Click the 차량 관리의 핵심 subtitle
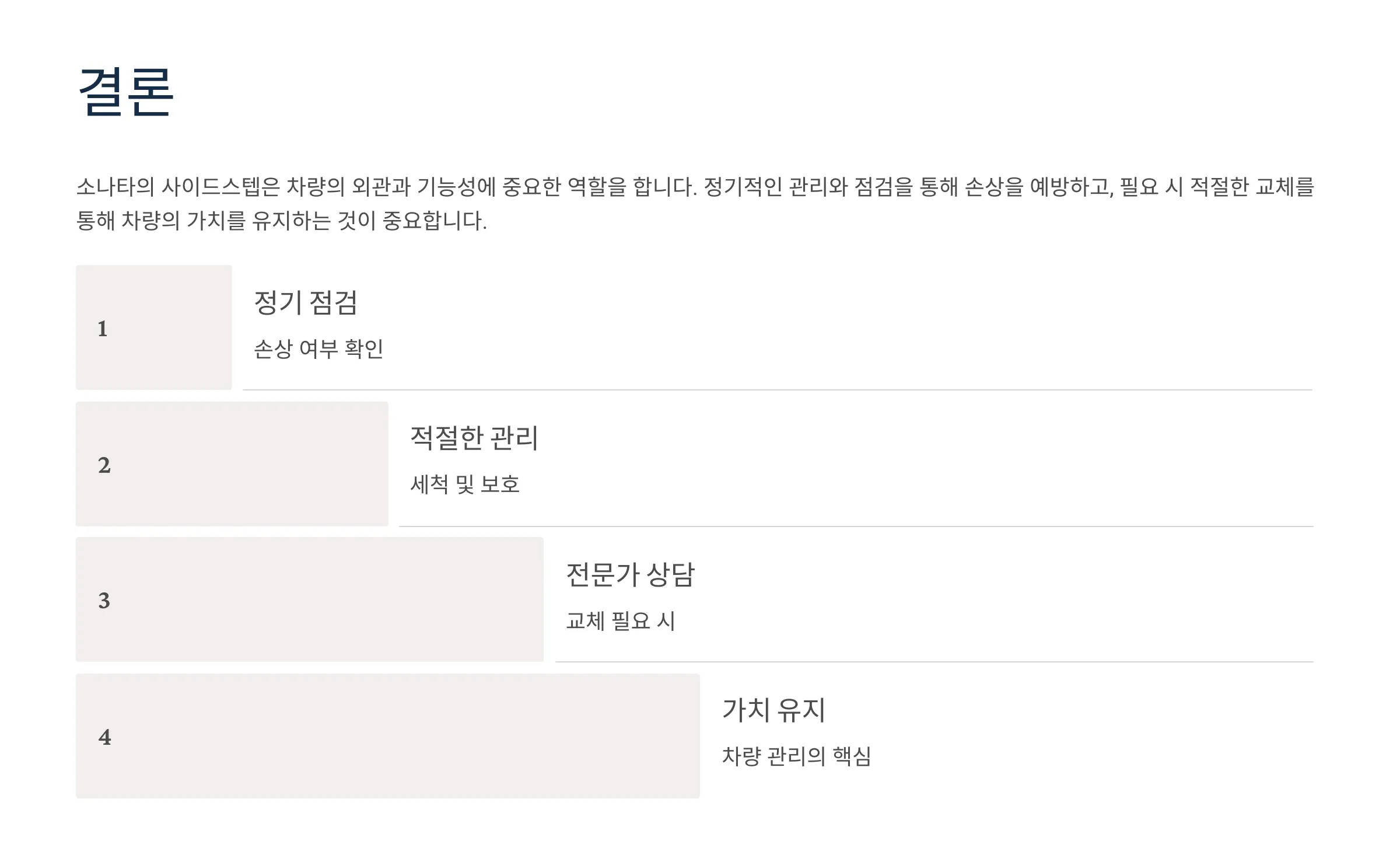Image resolution: width=1400 pixels, height=858 pixels. [797, 756]
